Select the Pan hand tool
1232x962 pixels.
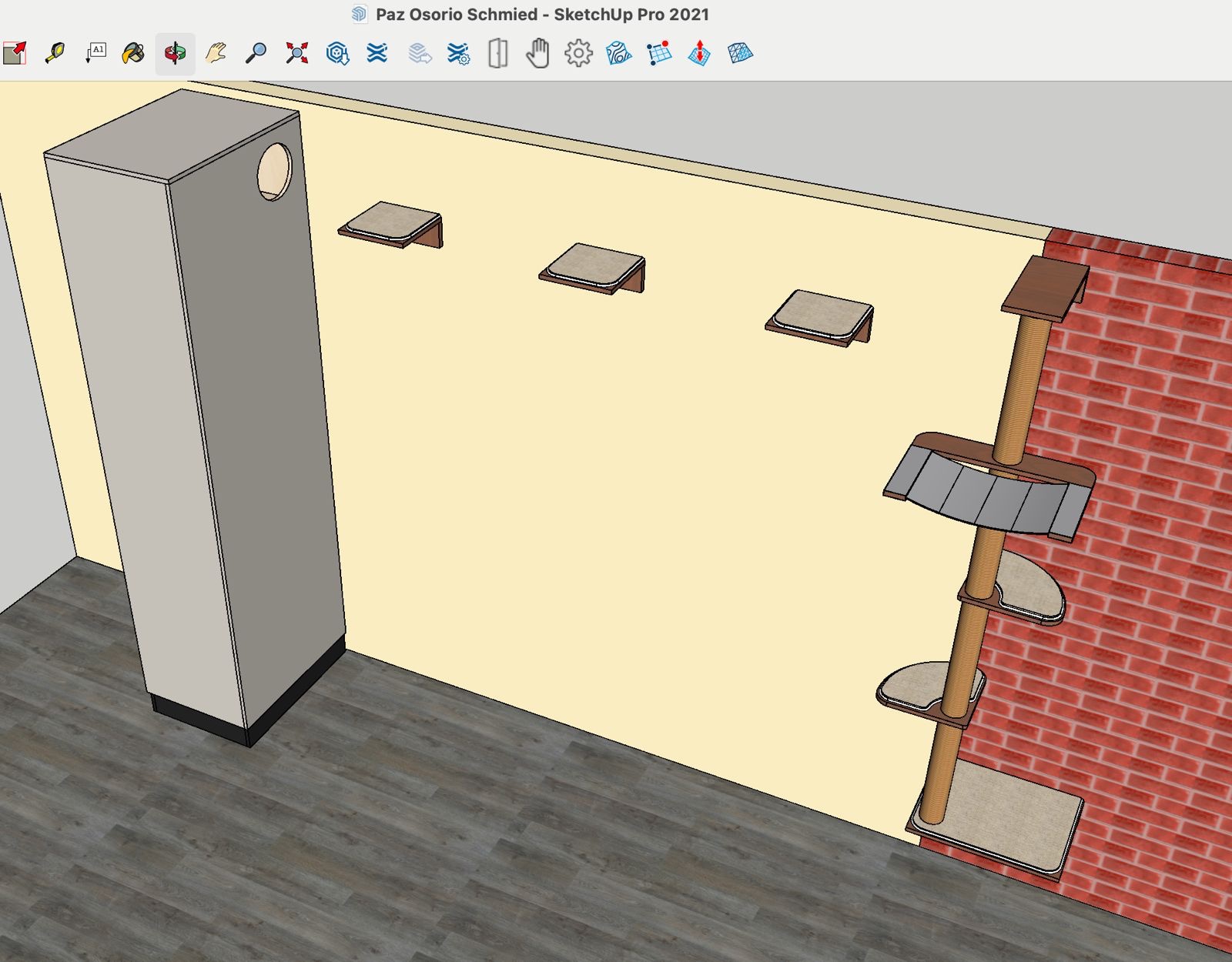tap(216, 53)
